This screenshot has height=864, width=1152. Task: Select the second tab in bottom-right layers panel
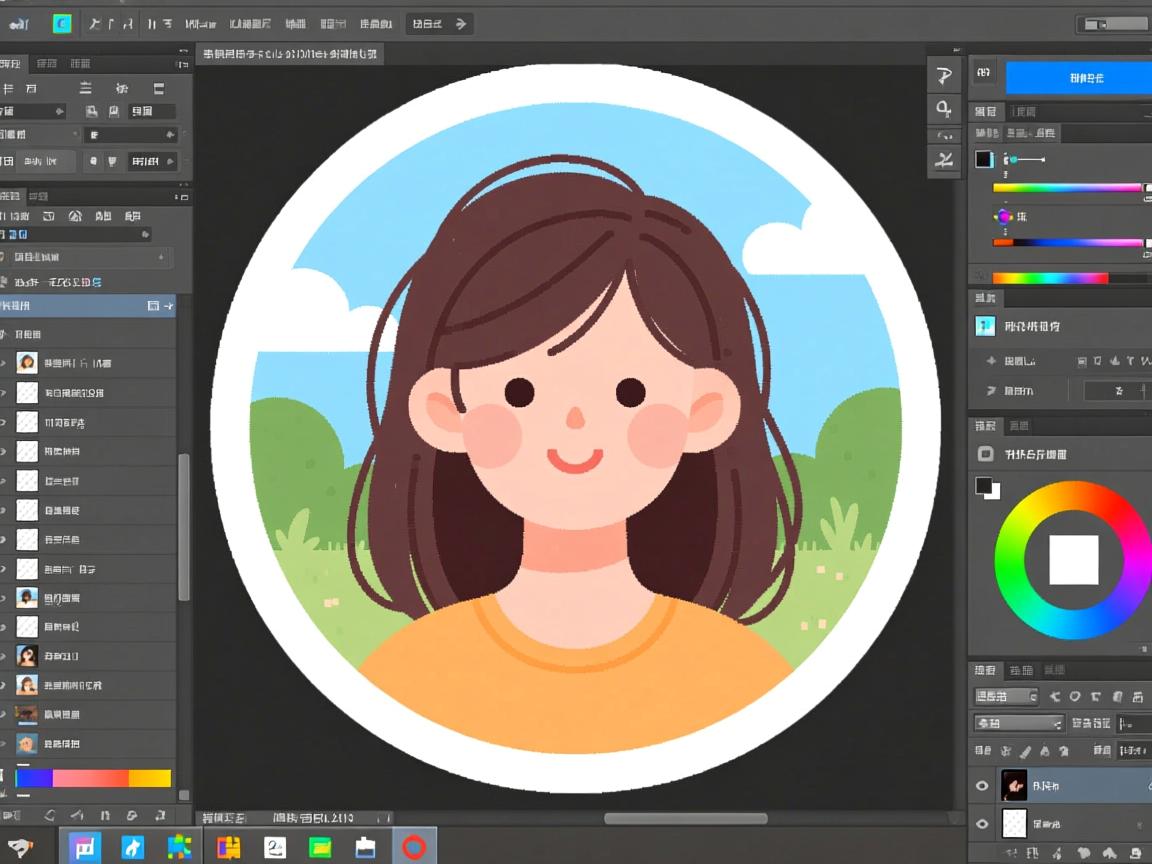click(1020, 670)
